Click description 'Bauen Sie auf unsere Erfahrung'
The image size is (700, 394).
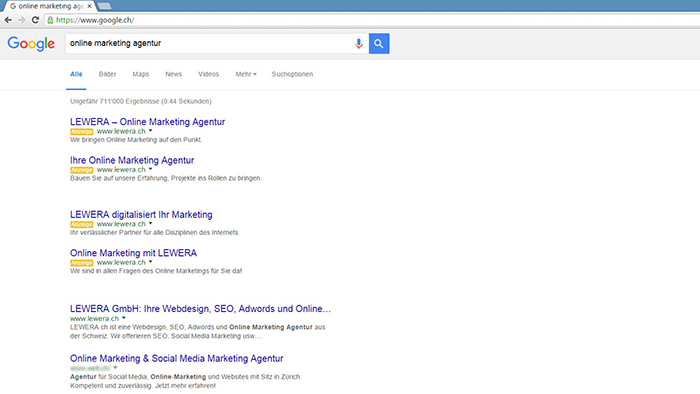(166, 178)
